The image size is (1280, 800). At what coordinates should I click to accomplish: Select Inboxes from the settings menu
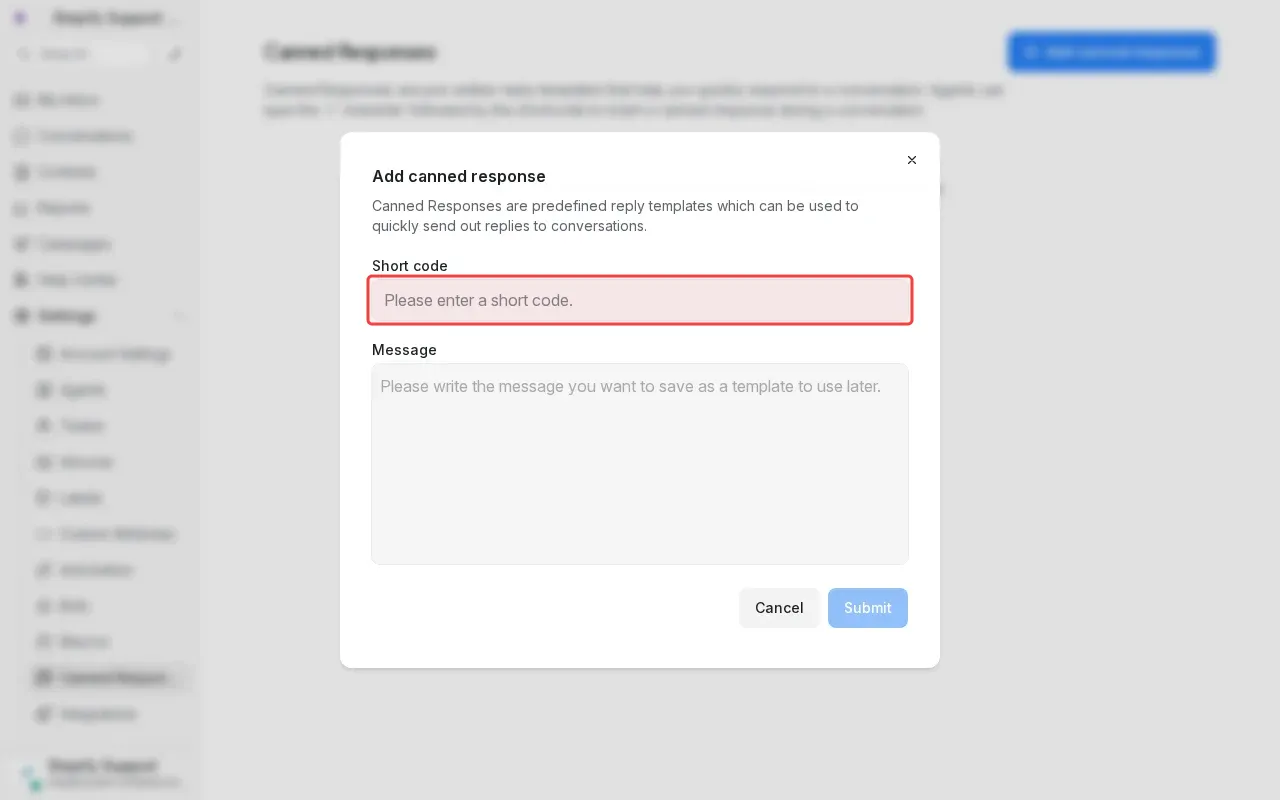click(44, 462)
